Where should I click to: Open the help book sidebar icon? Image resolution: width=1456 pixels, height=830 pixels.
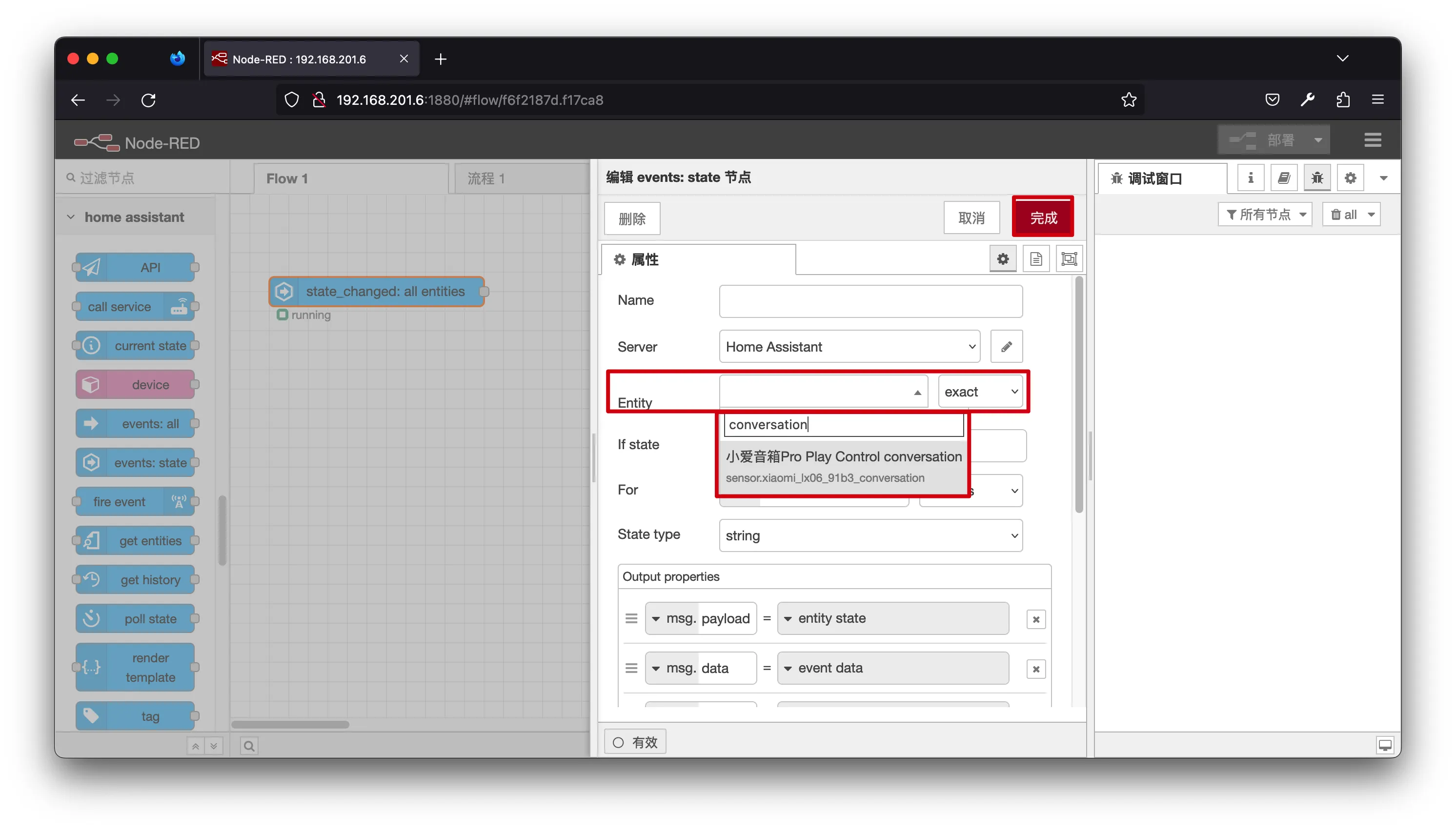[x=1284, y=178]
